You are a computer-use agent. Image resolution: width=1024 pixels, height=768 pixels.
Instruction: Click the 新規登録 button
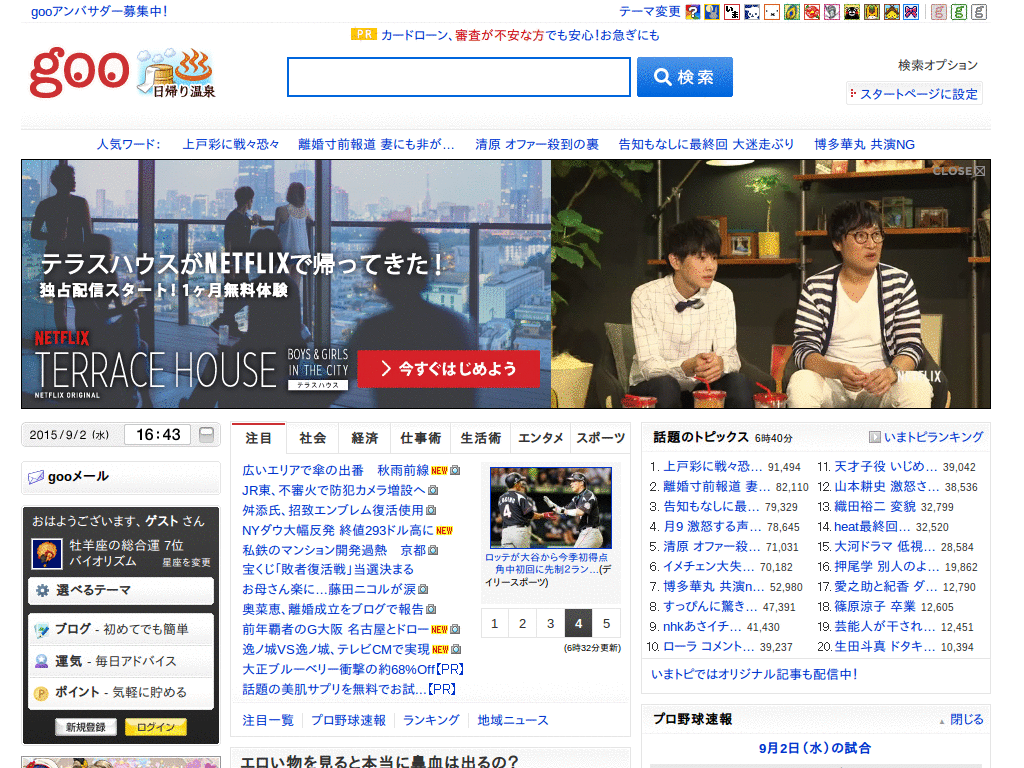pos(86,727)
